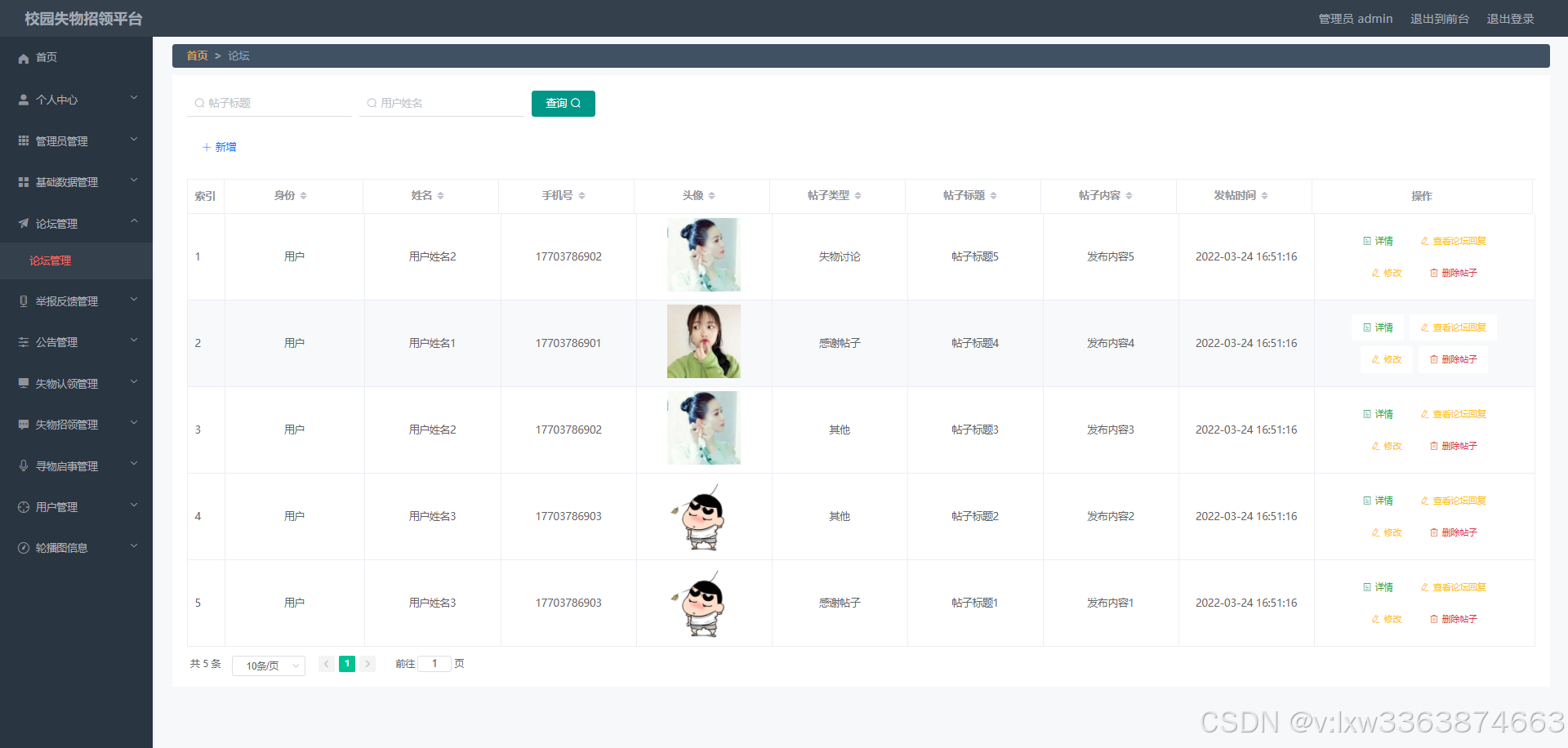Click 修改 for 帖子标题4 row
This screenshot has width=1568, height=748.
coord(1387,359)
